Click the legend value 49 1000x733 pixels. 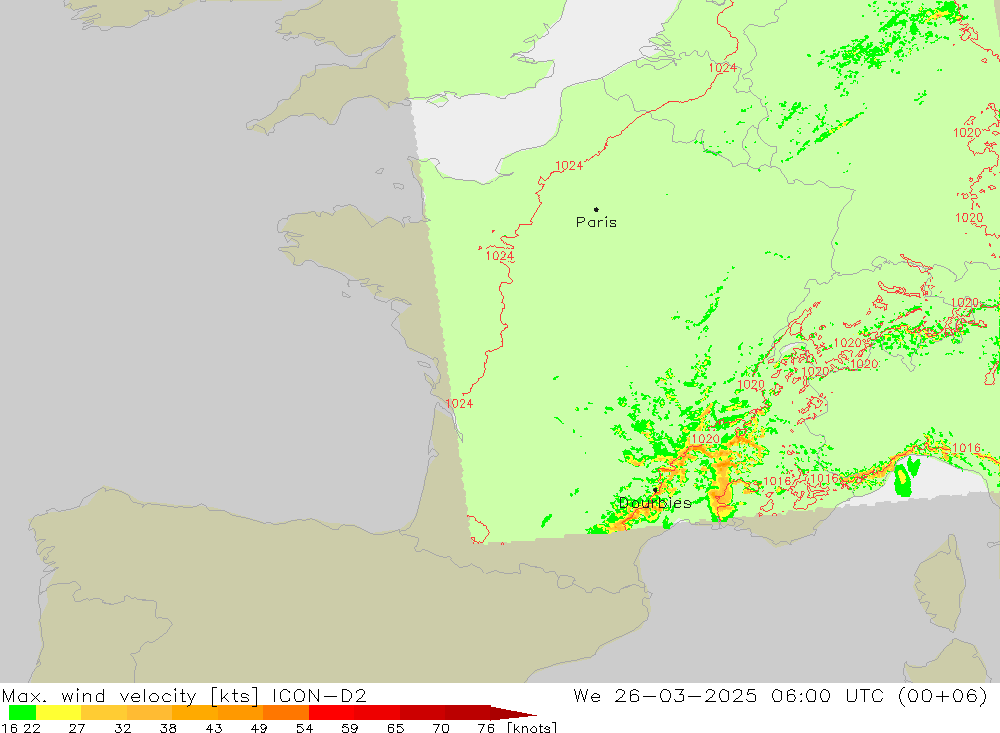point(259,728)
